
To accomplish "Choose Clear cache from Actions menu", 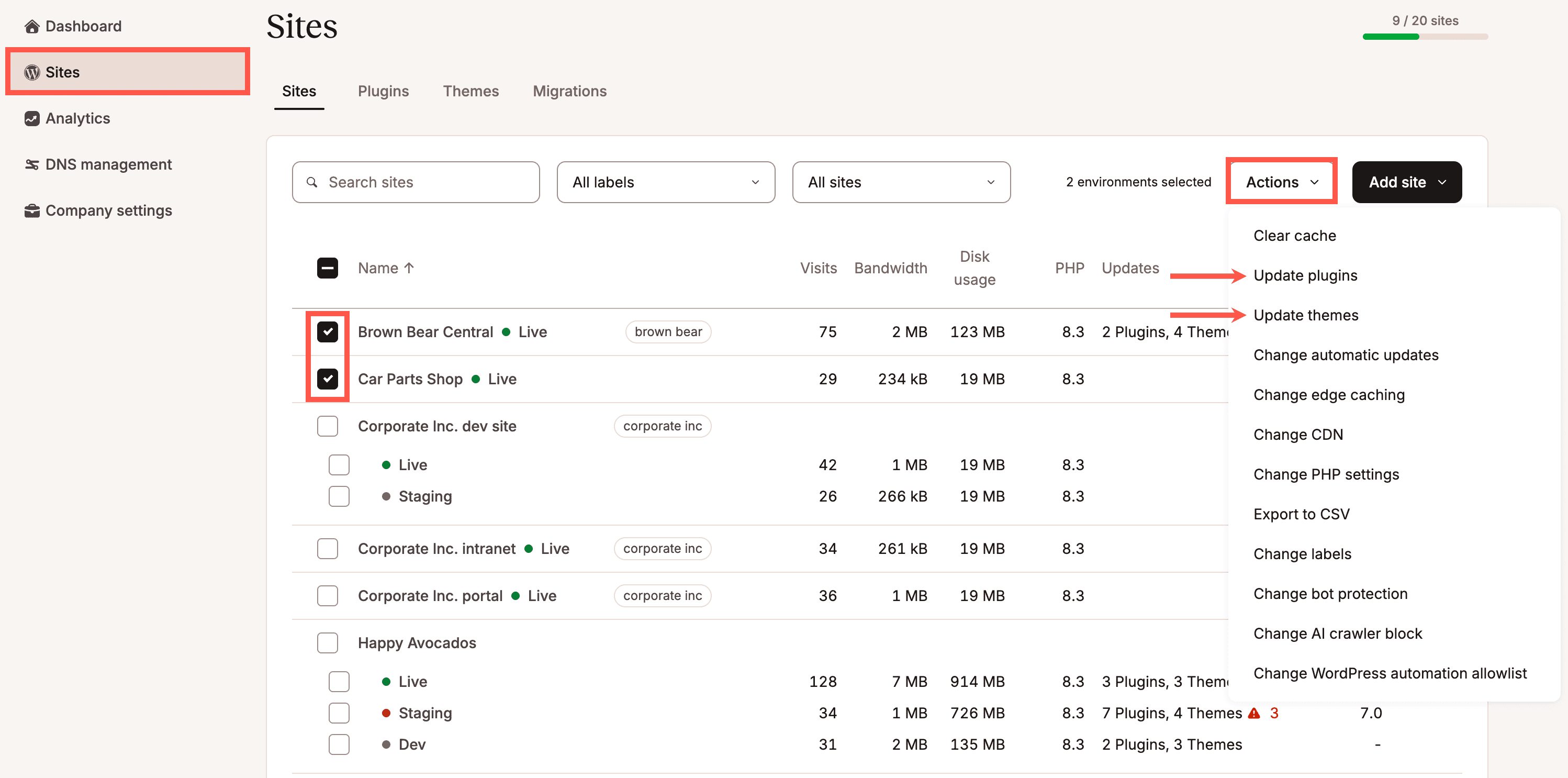I will click(x=1295, y=236).
